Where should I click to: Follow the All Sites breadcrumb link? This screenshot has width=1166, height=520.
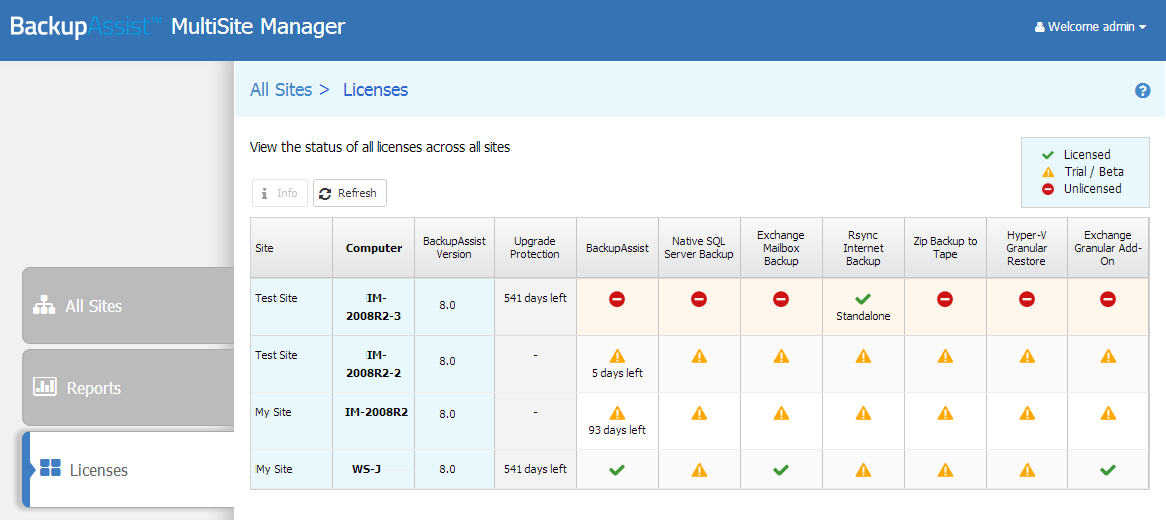[281, 90]
